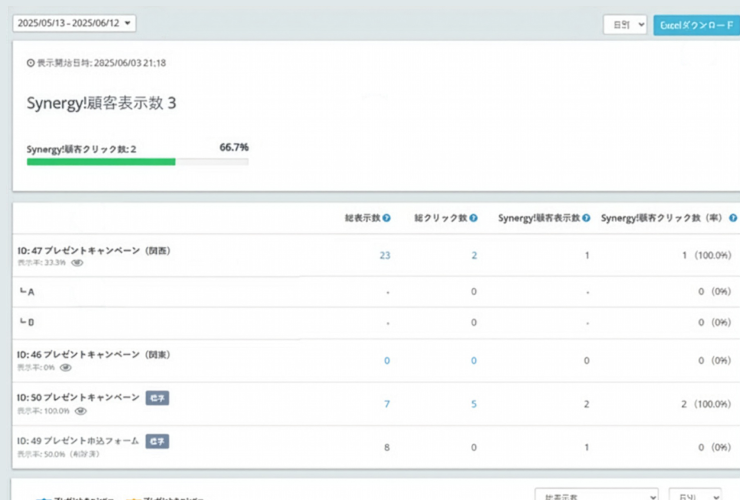Click total clicks value 5 for ID:50
Image resolution: width=740 pixels, height=500 pixels.
(474, 404)
